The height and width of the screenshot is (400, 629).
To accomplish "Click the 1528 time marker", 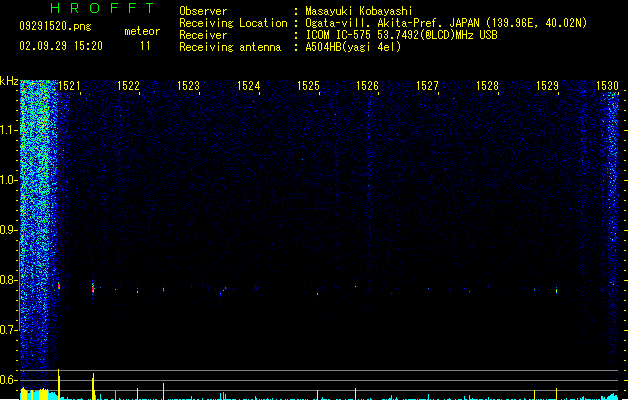I will (487, 86).
